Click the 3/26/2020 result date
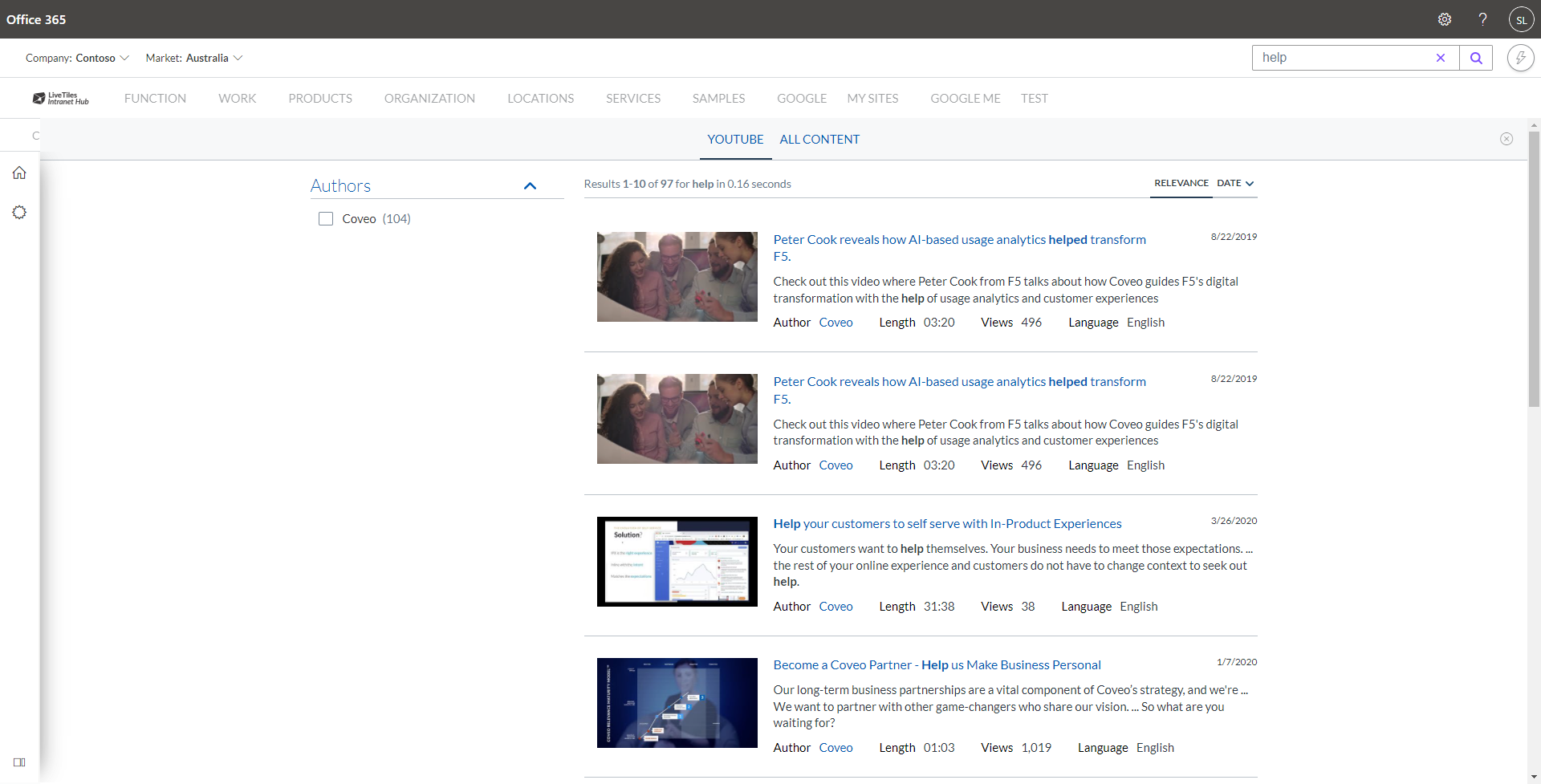This screenshot has width=1541, height=784. [x=1234, y=521]
